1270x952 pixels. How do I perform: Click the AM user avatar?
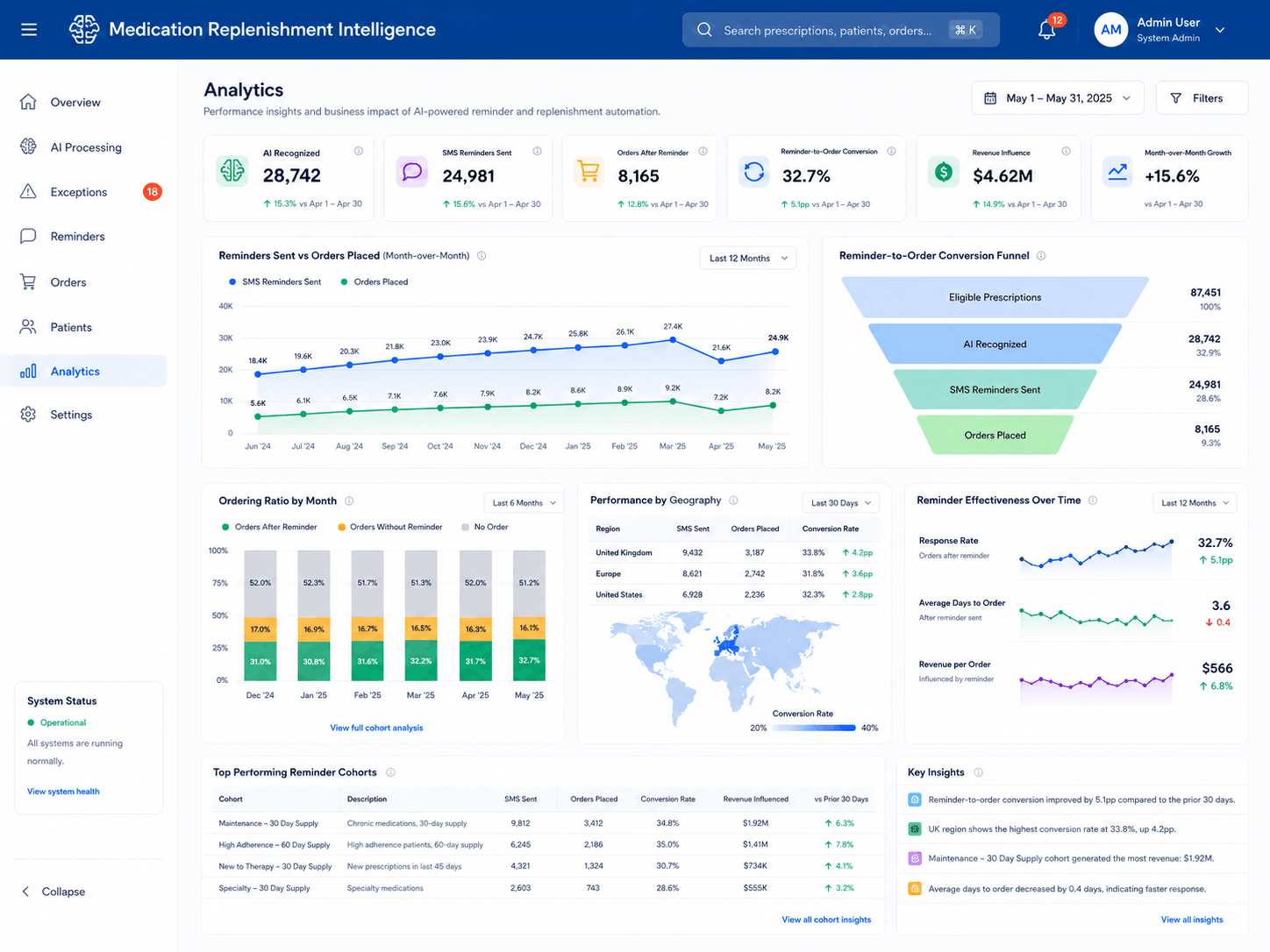pyautogui.click(x=1110, y=30)
